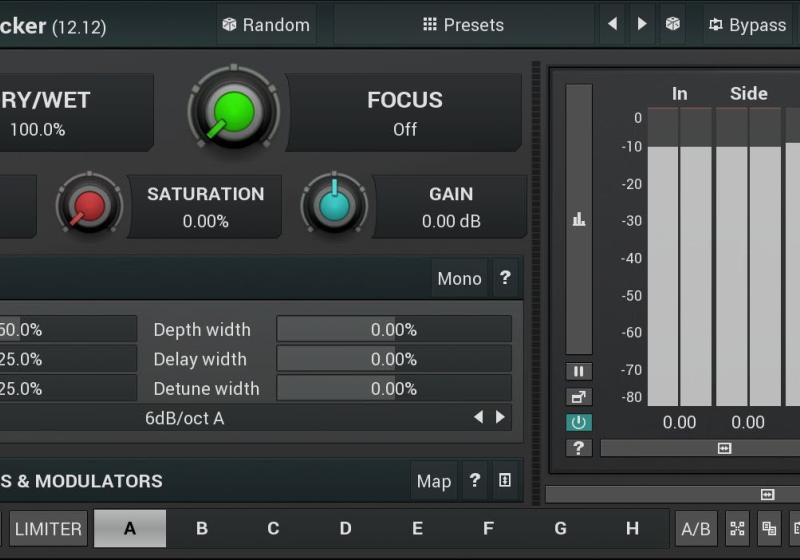Select the GAIN 0.00 dB field
Viewport: 800px width, 560px height.
point(451,207)
